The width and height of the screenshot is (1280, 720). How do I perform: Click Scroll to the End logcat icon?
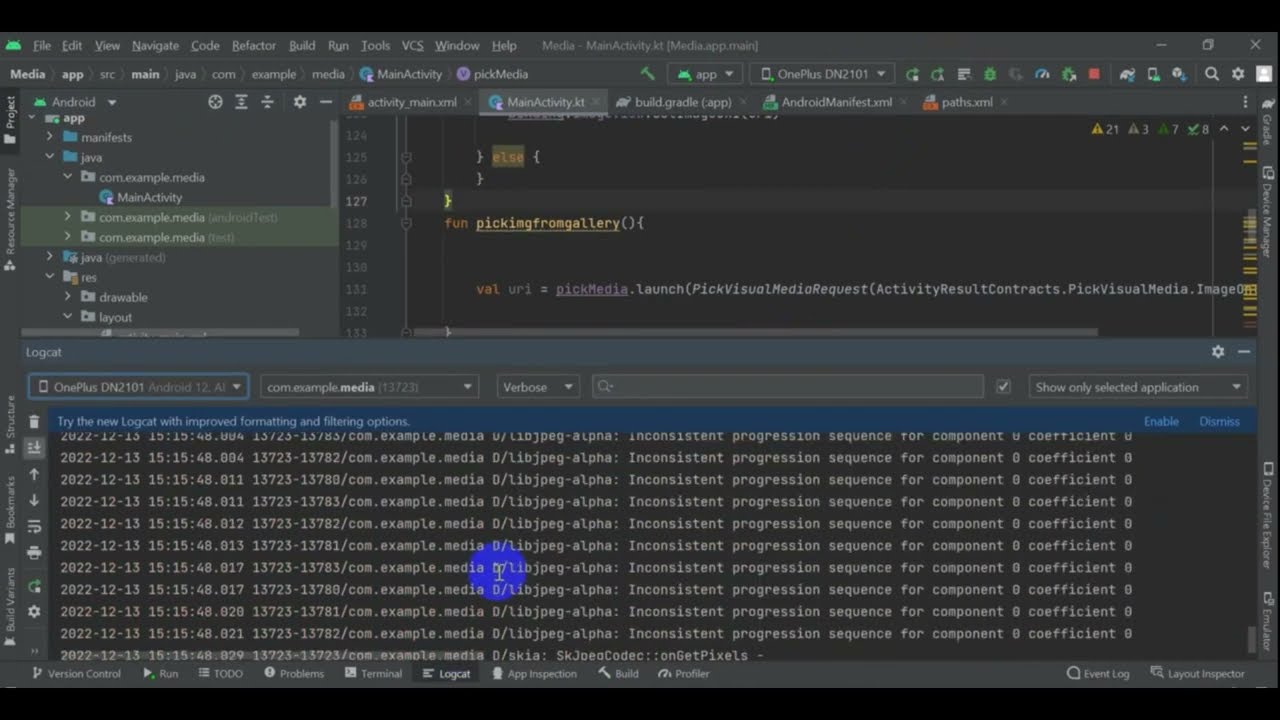(34, 448)
